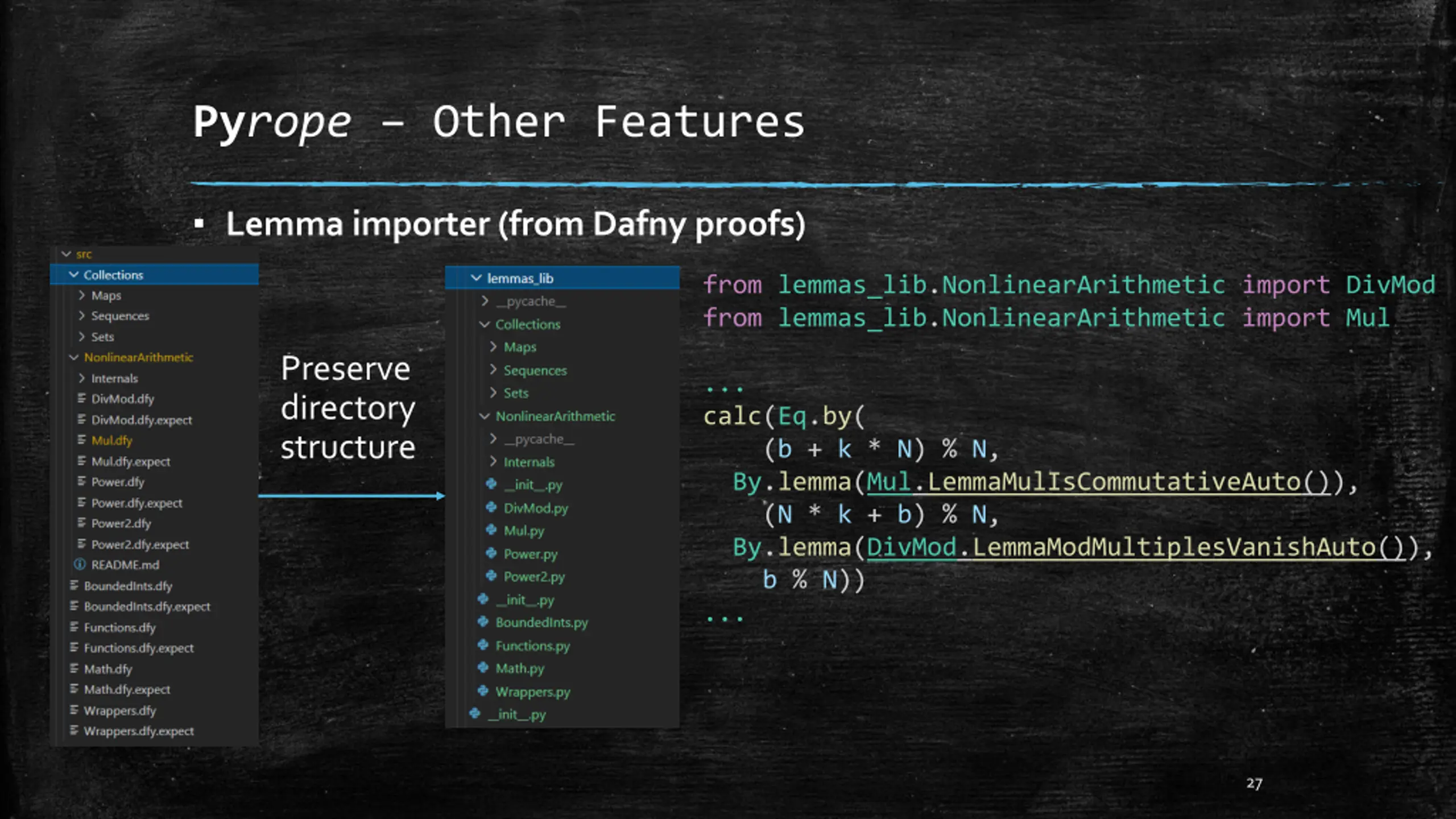Open the Wrappers.dfy.expect file

(x=139, y=731)
